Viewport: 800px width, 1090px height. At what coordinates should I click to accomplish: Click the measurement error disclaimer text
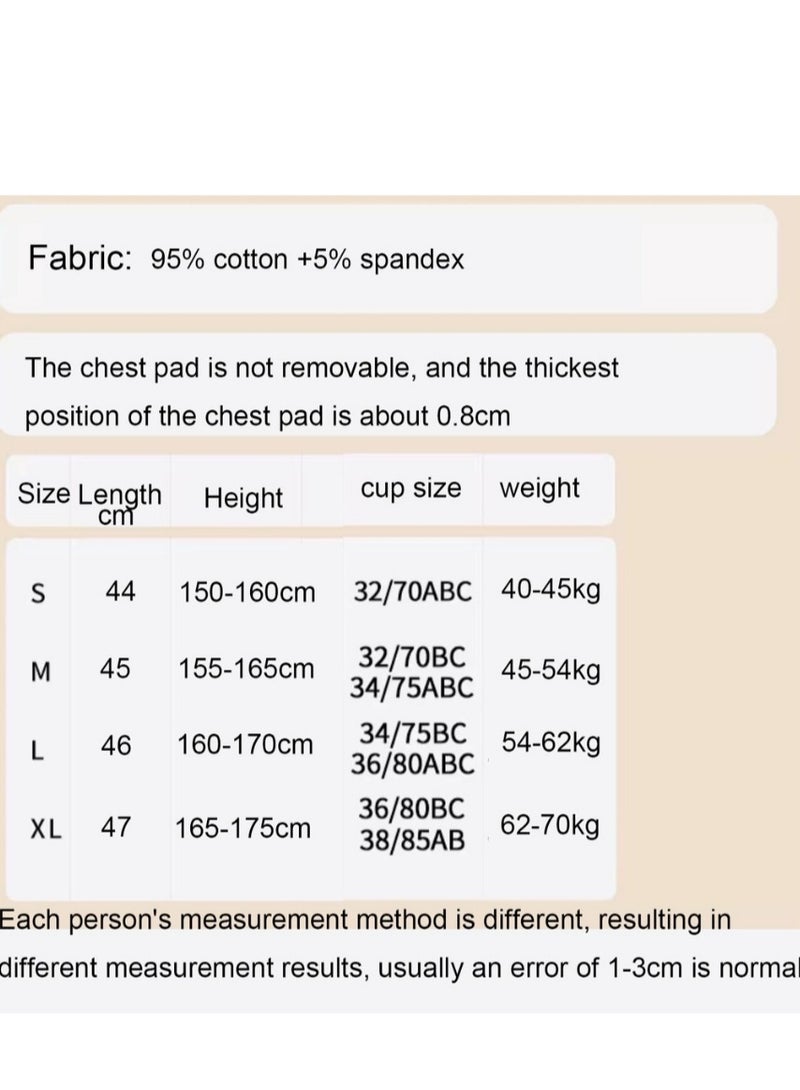click(x=400, y=943)
